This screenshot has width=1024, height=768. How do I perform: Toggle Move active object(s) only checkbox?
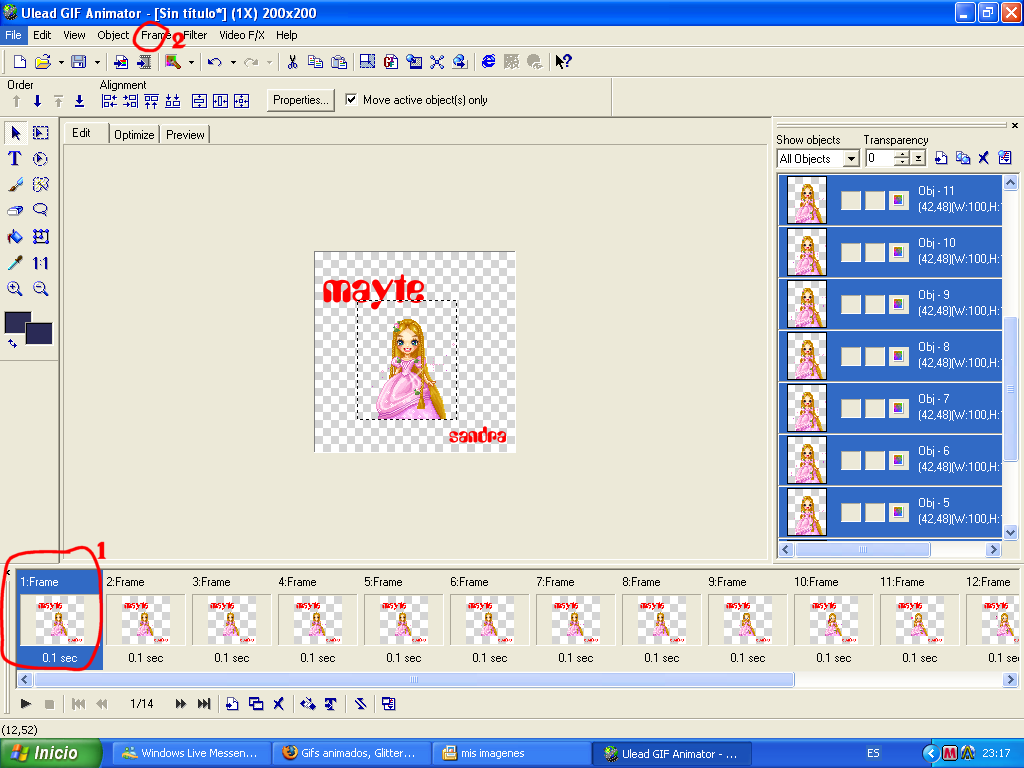pyautogui.click(x=351, y=99)
